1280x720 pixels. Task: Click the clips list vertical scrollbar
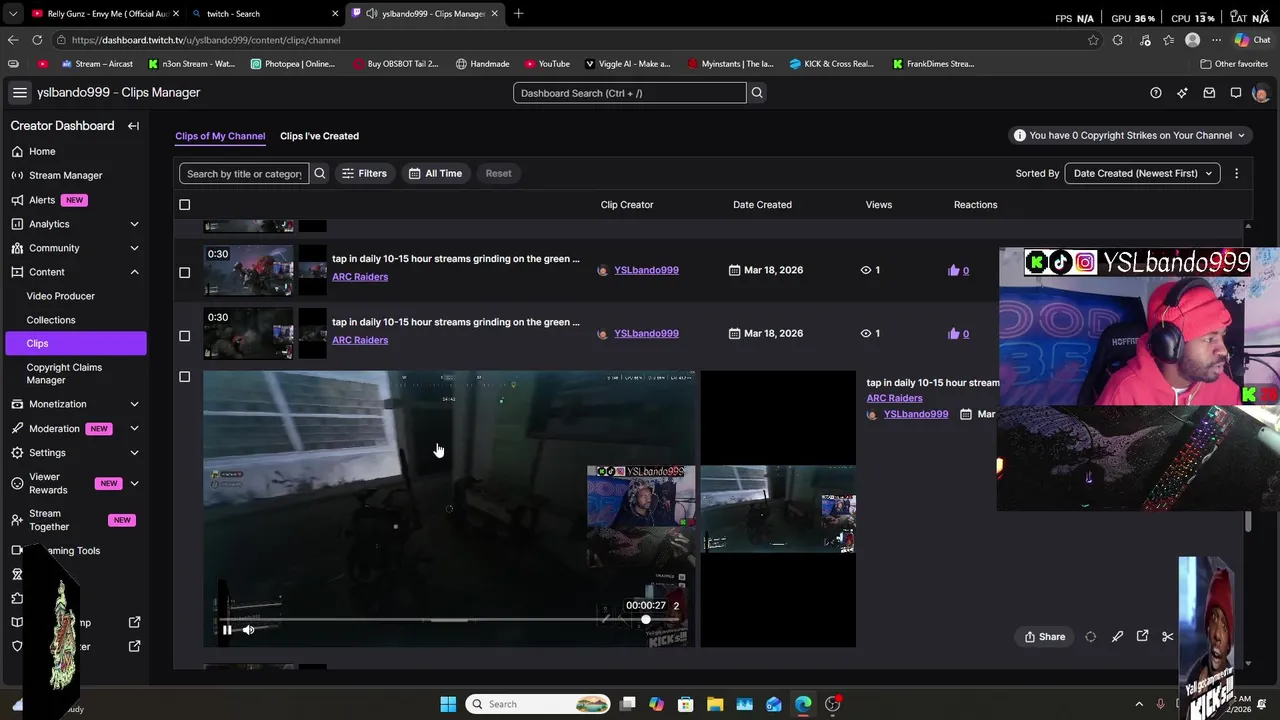pos(1247,521)
